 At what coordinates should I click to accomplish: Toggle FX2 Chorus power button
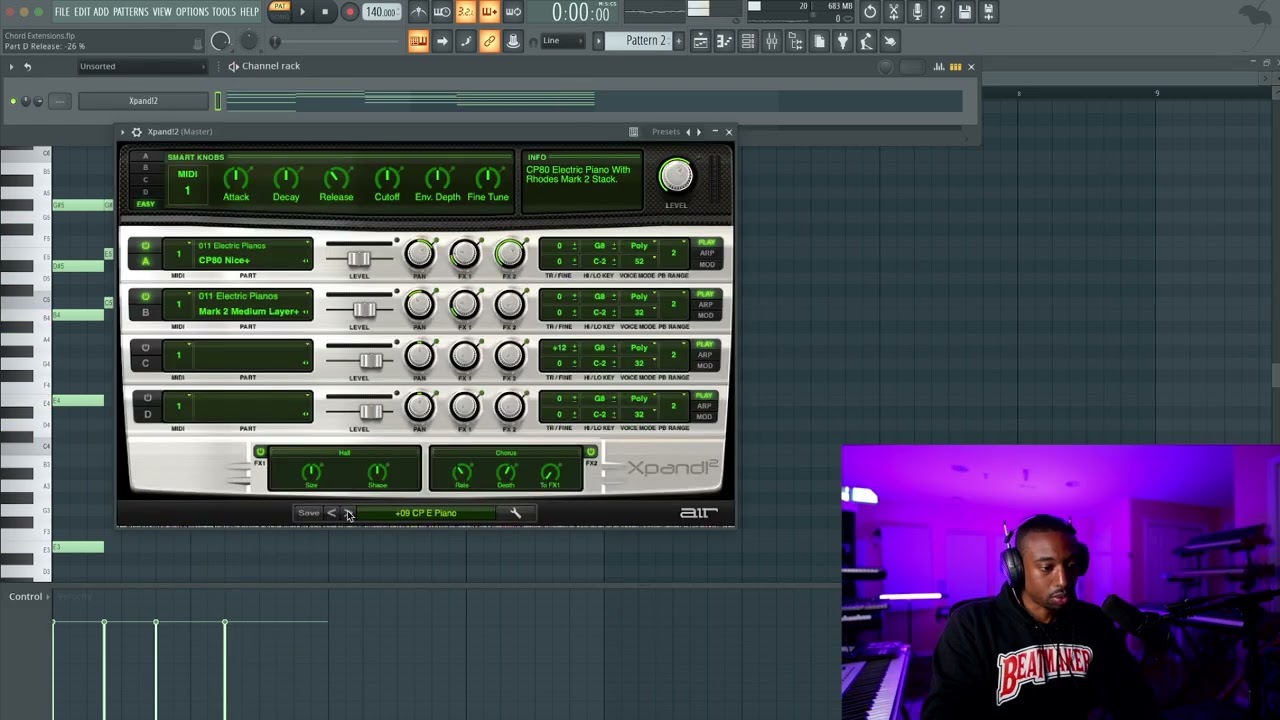[x=591, y=452]
